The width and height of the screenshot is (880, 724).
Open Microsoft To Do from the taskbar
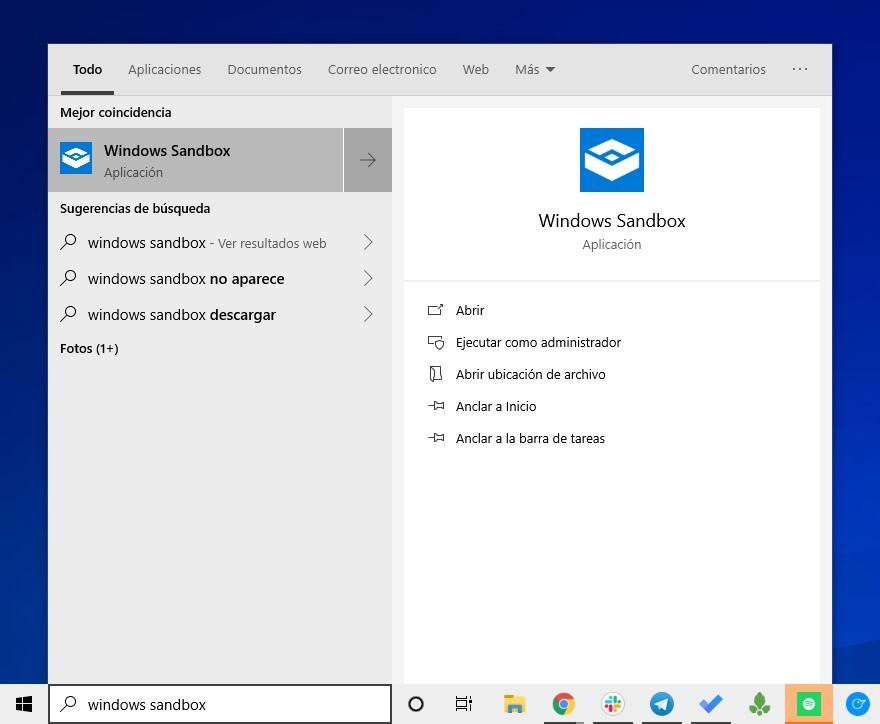pyautogui.click(x=710, y=704)
